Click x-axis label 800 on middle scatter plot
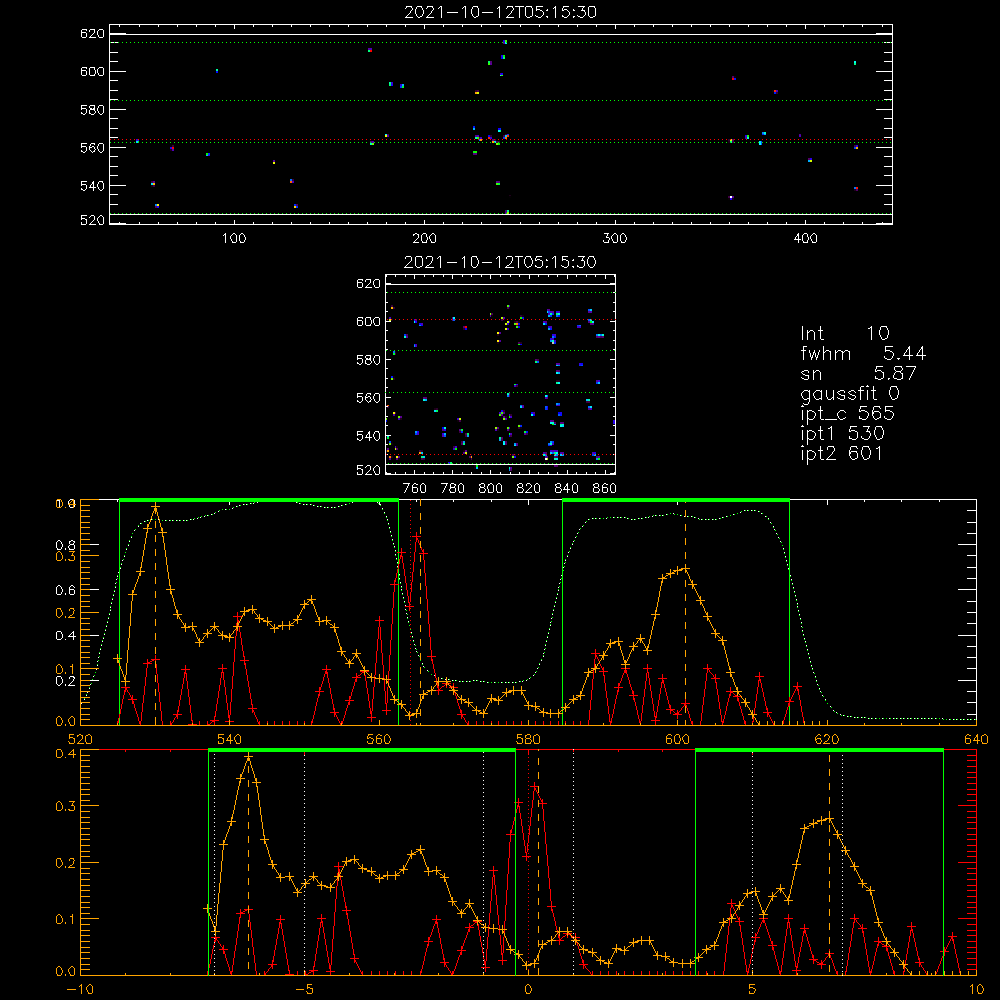Screen dimensions: 1000x1000 (x=490, y=489)
